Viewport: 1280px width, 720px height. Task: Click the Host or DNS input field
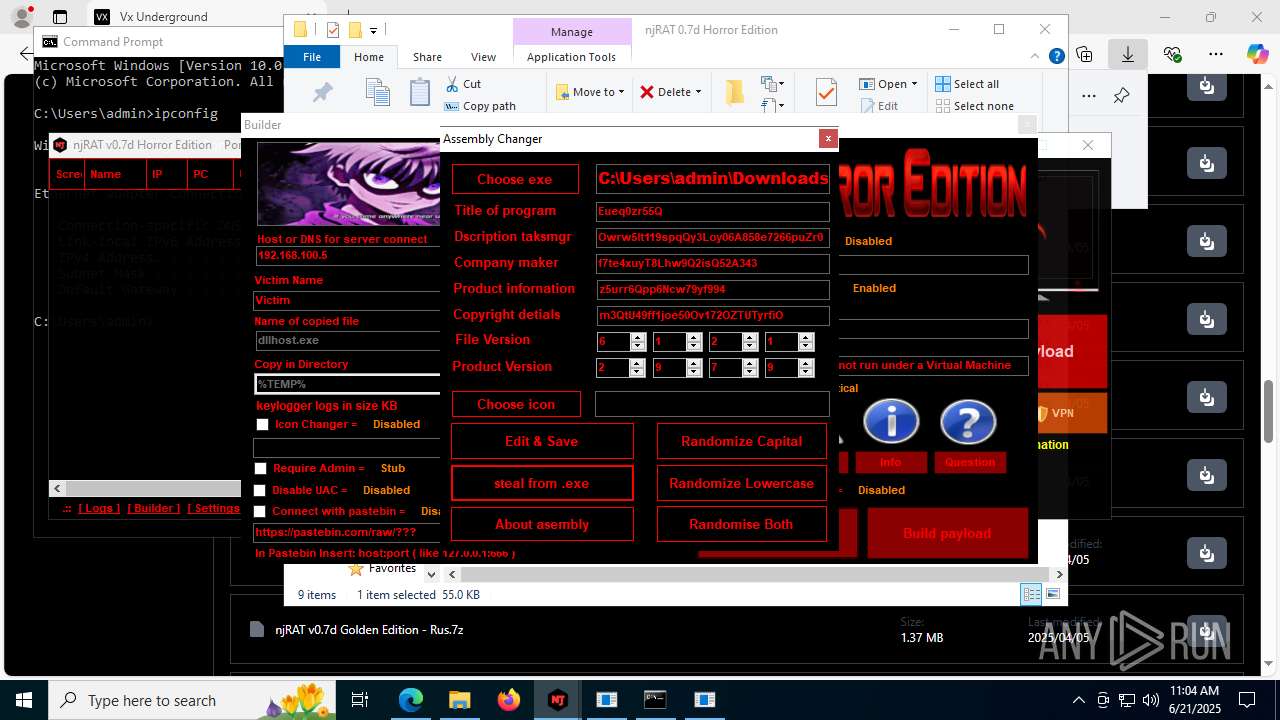tap(348, 256)
